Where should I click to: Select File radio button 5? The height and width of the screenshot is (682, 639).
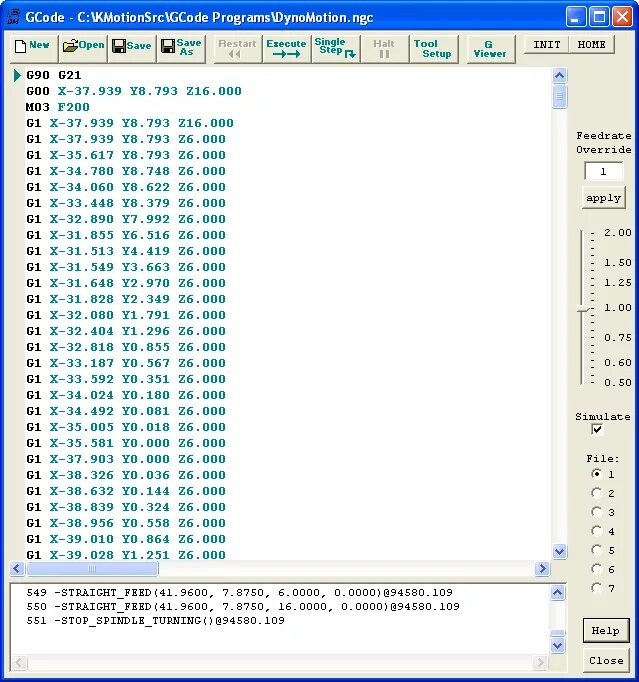coord(597,550)
